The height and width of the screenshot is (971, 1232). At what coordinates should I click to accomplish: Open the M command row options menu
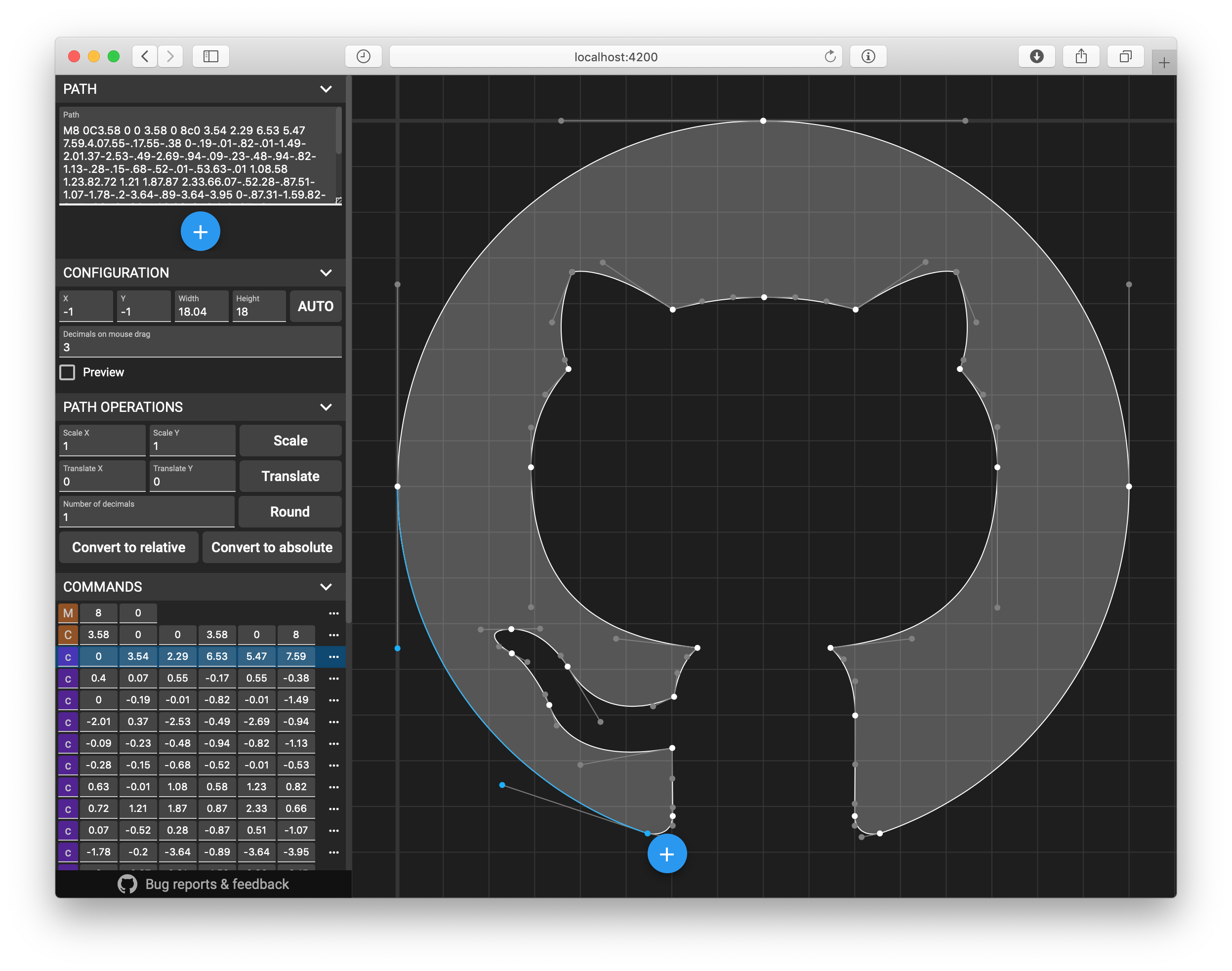pyautogui.click(x=334, y=613)
